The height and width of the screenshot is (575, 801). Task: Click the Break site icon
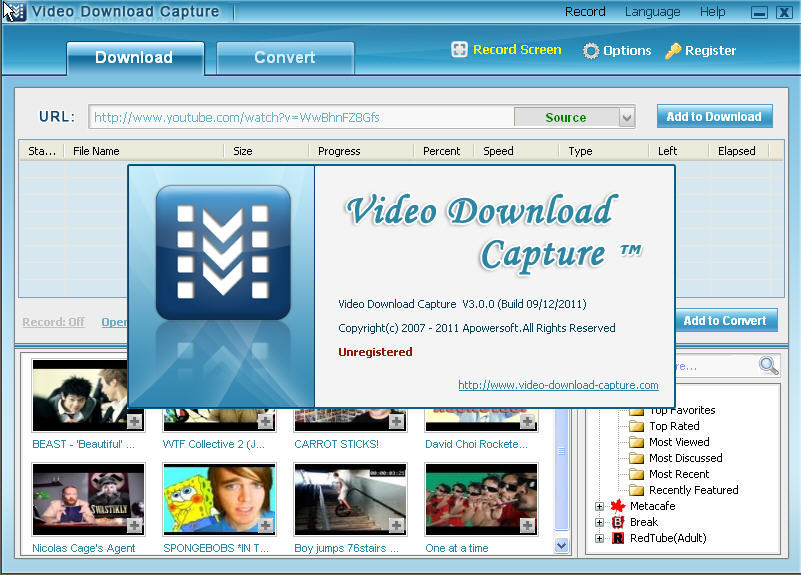617,522
